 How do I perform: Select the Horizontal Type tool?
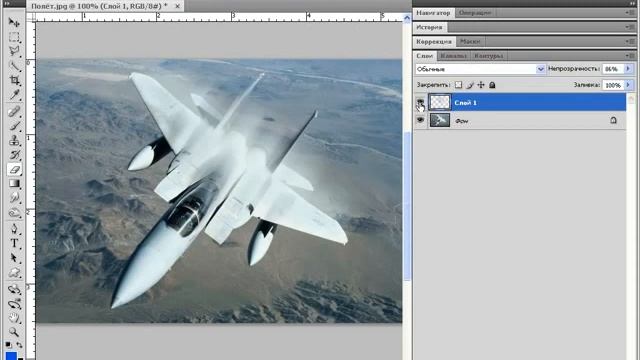(14, 243)
